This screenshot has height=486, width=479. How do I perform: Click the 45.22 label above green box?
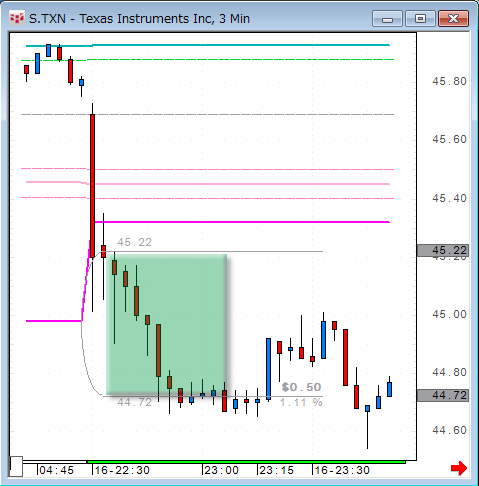(134, 242)
